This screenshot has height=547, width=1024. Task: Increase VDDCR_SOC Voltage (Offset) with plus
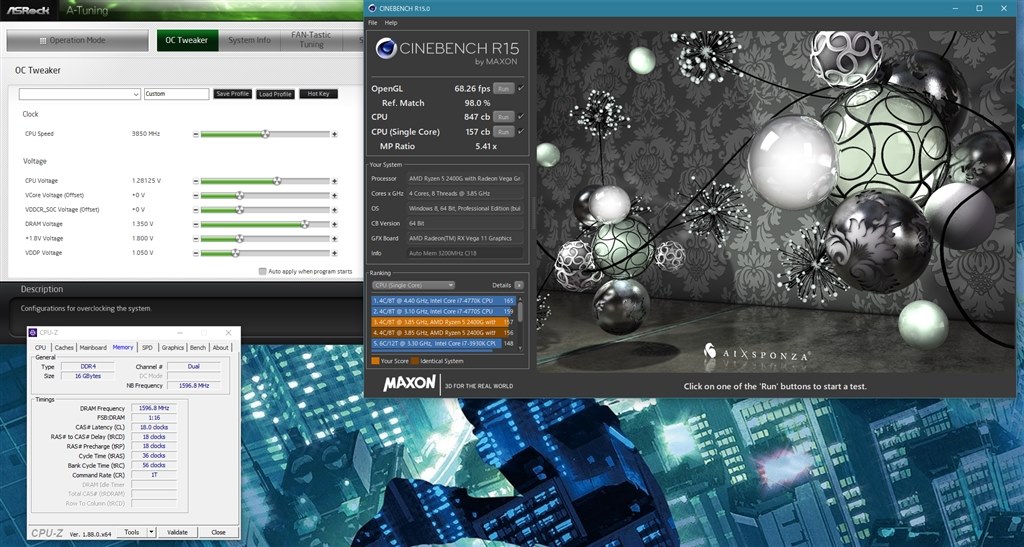334,210
